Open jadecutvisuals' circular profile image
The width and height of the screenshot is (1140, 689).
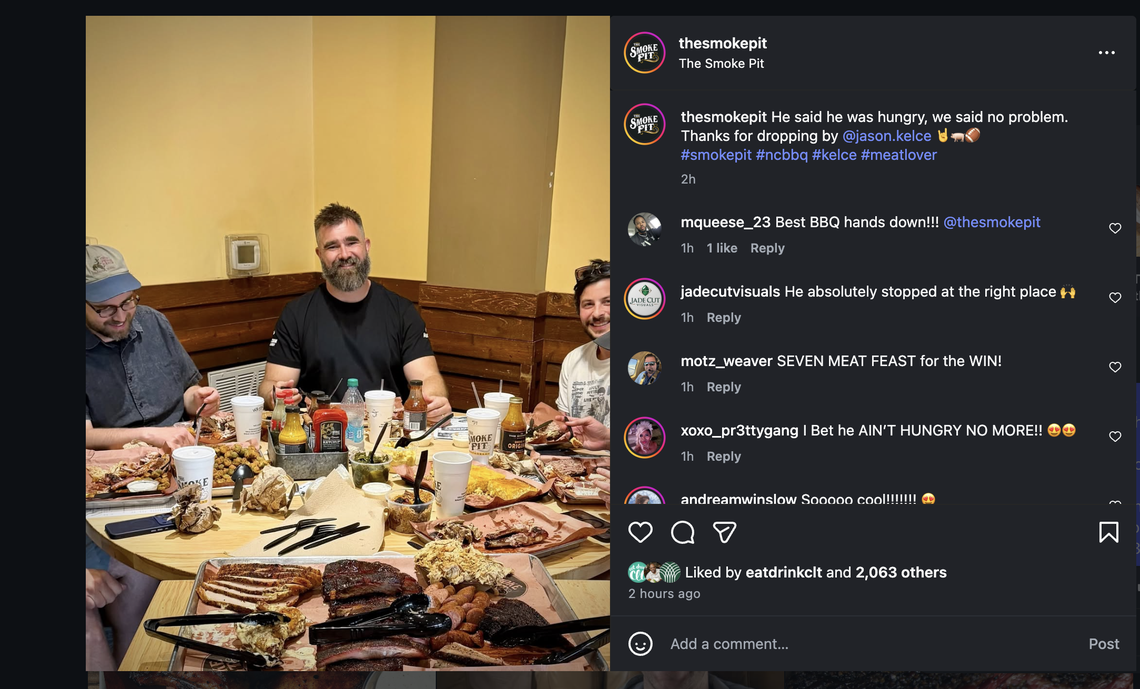pos(645,297)
